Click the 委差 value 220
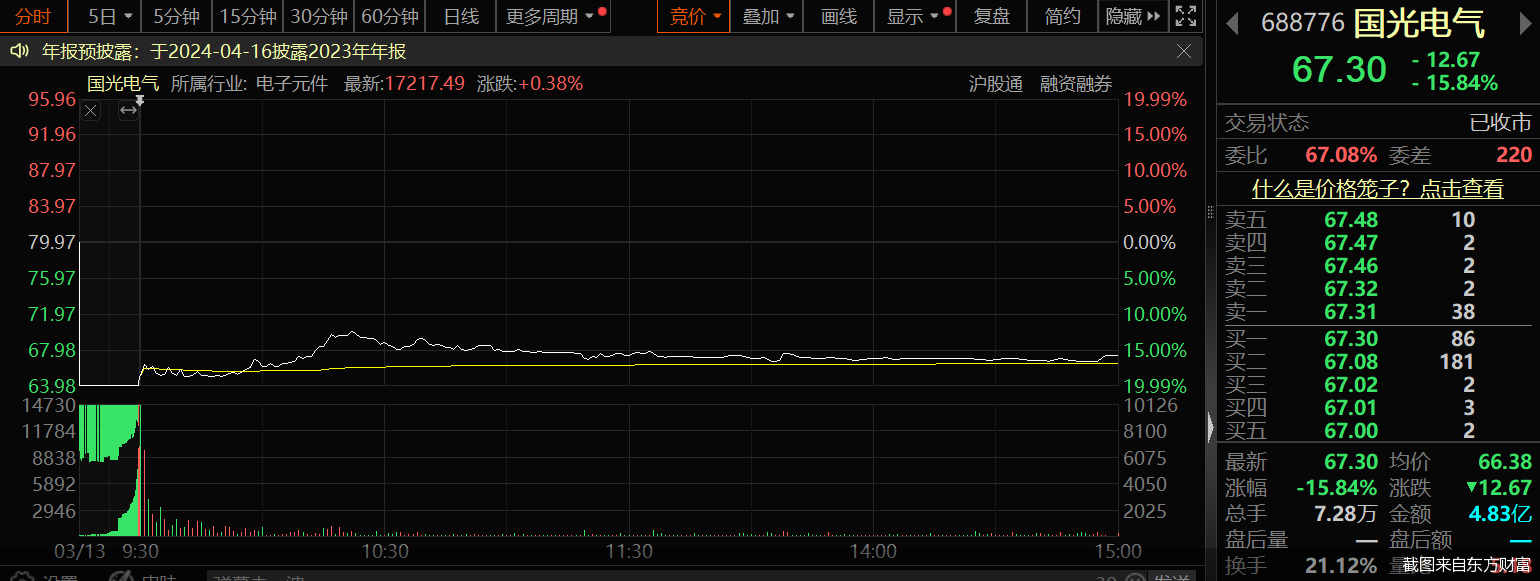1540x581 pixels. pos(1514,155)
